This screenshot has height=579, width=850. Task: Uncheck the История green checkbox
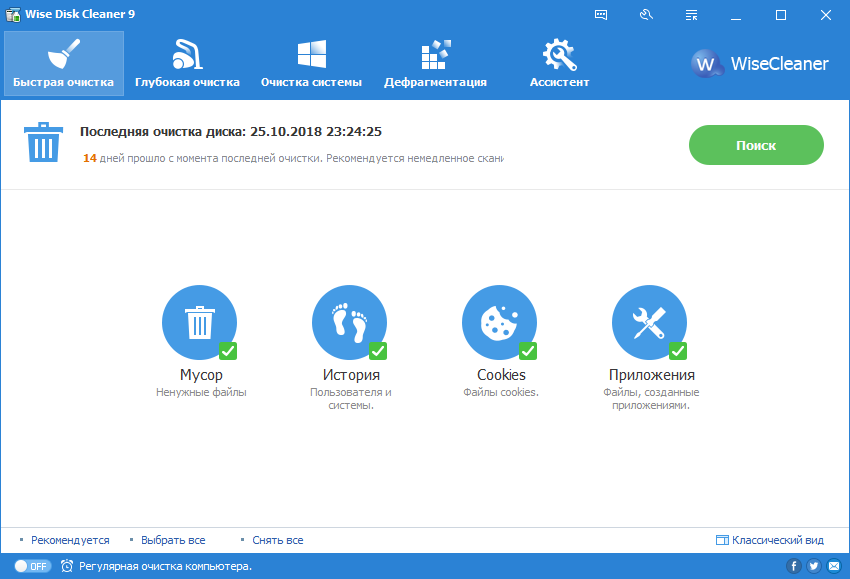pos(378,351)
